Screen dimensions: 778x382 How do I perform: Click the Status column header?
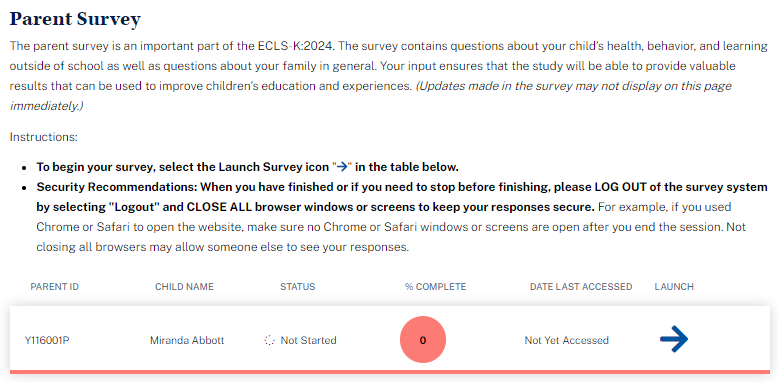click(x=297, y=287)
